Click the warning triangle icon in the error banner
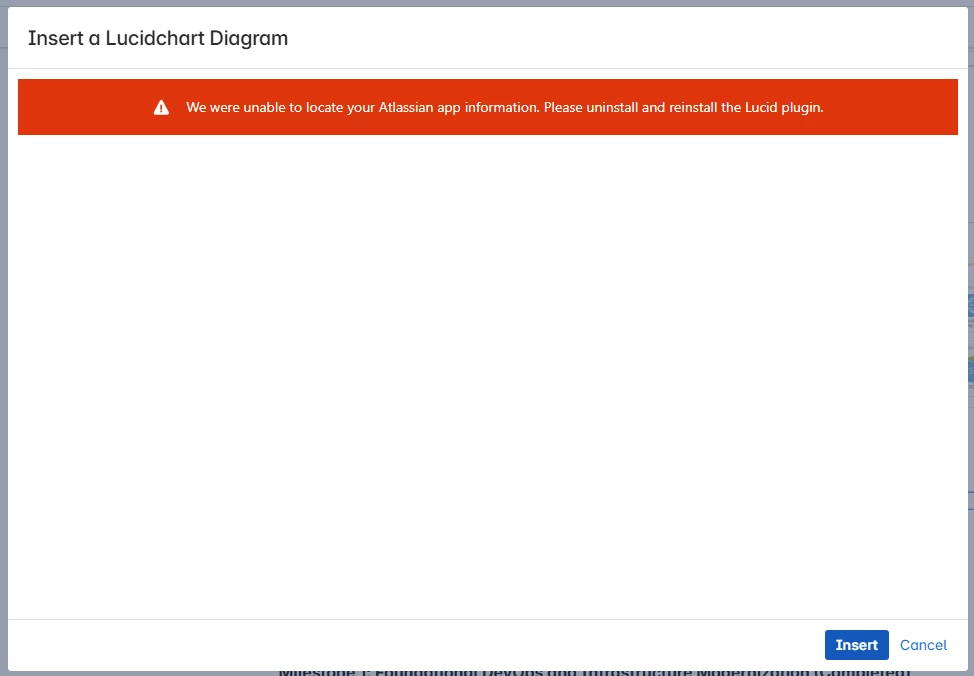This screenshot has height=676, width=974. 162,107
